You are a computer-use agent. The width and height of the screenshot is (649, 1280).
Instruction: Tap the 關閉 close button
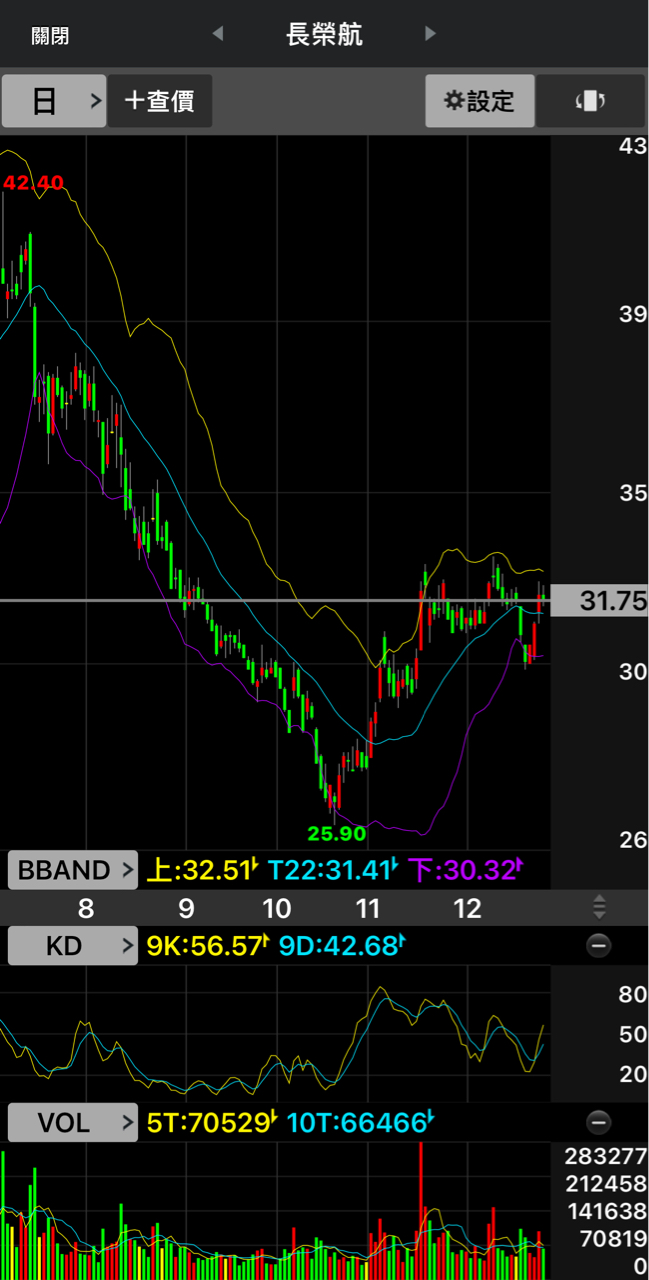(50, 36)
